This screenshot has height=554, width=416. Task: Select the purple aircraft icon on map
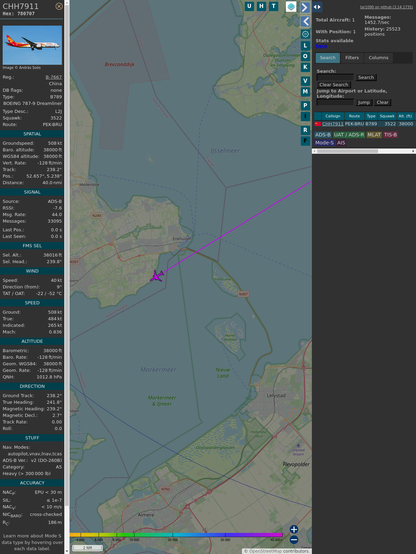(157, 276)
